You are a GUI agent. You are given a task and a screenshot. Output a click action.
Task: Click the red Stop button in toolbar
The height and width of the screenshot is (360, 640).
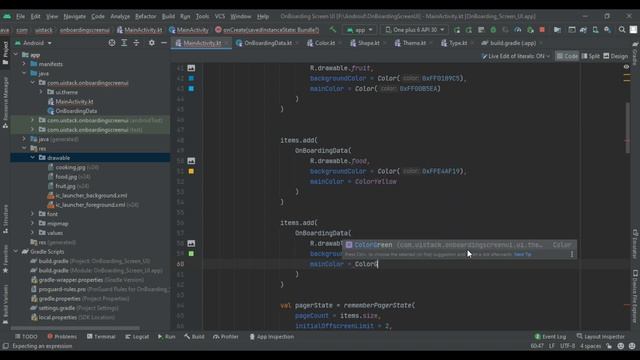(542, 30)
